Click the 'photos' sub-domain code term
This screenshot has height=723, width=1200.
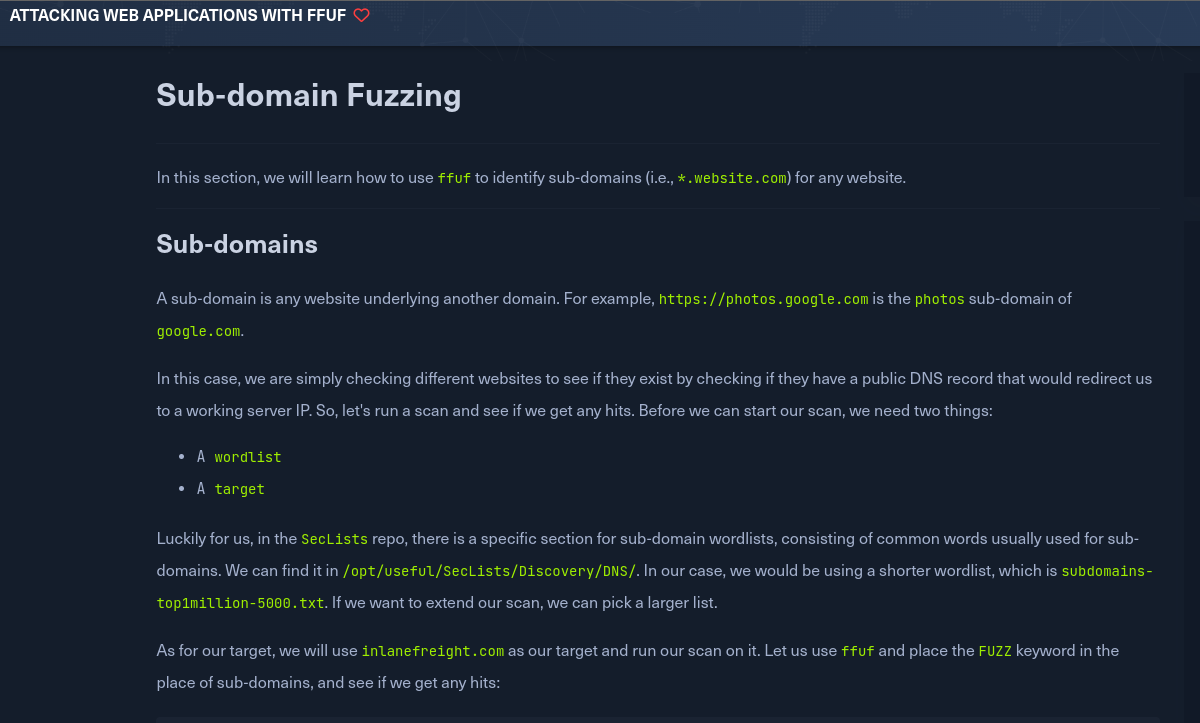coord(939,299)
